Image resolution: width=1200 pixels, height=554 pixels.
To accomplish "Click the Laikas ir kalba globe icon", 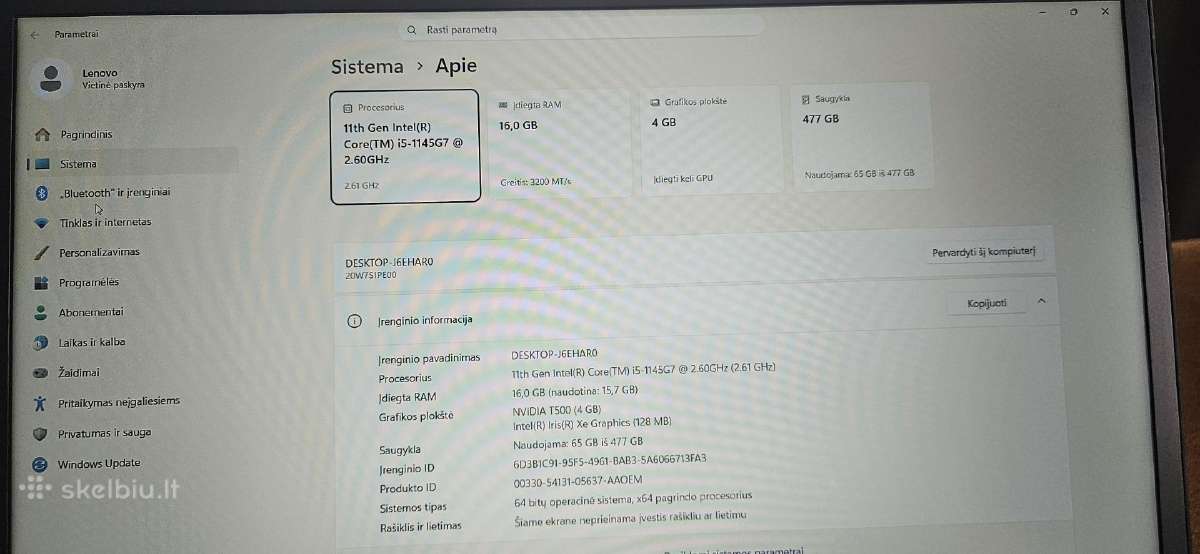I will pos(40,343).
